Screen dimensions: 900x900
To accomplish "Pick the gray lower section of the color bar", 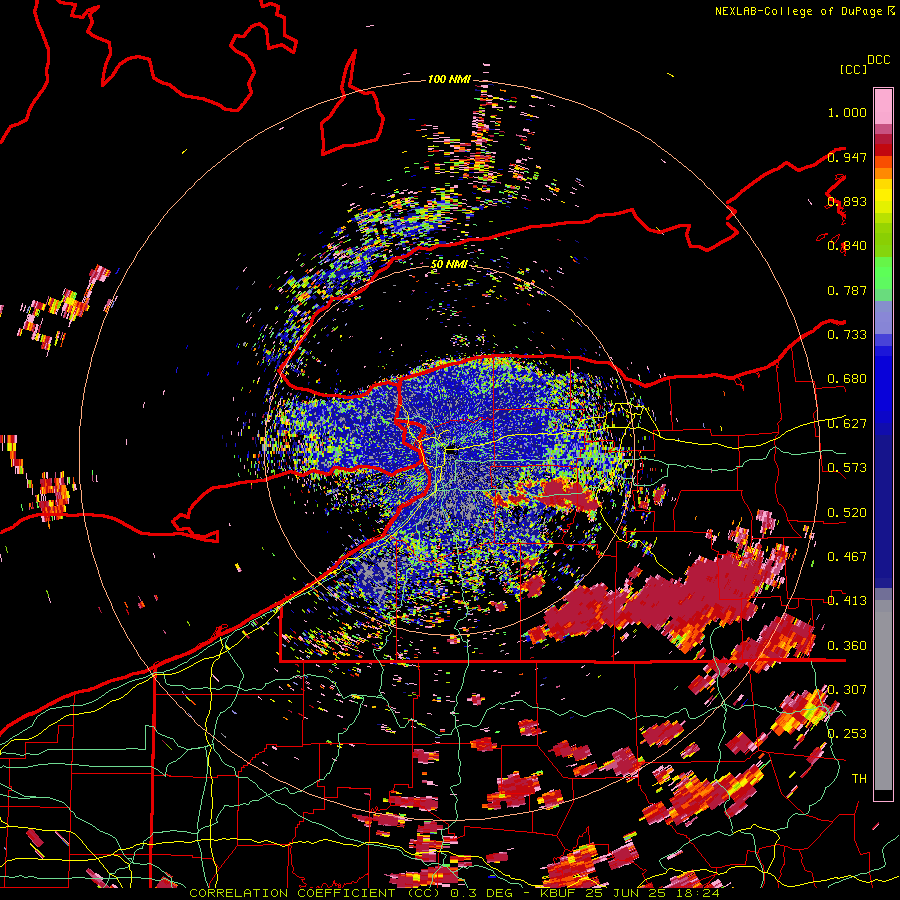I will [883, 695].
